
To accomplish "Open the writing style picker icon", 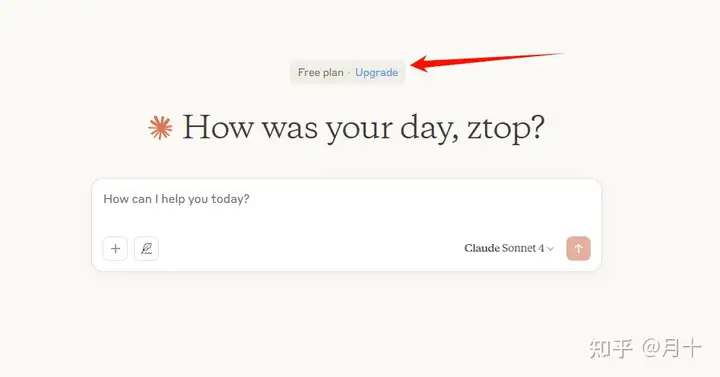I will (146, 248).
